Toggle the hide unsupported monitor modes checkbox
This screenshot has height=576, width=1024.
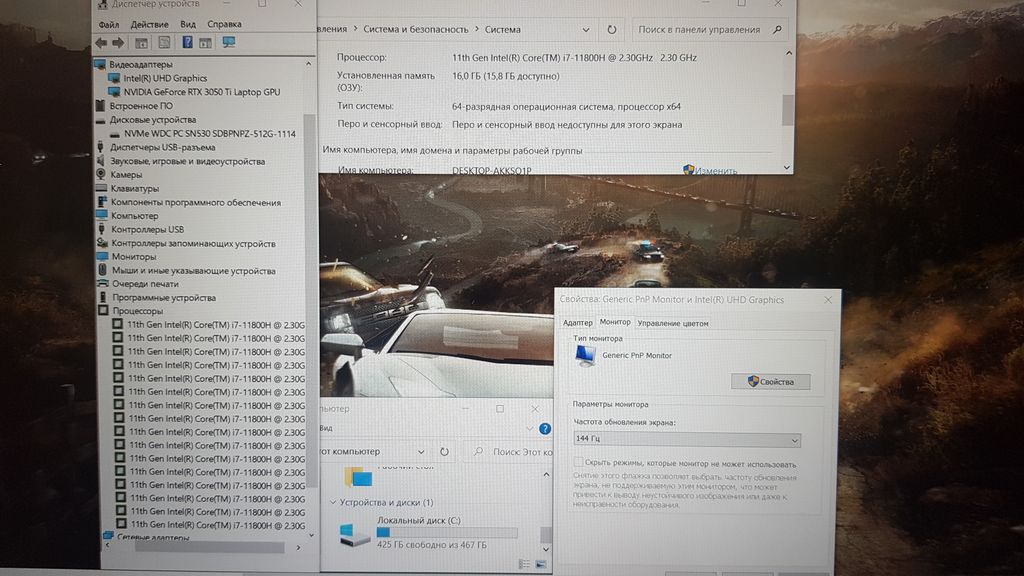tap(578, 464)
